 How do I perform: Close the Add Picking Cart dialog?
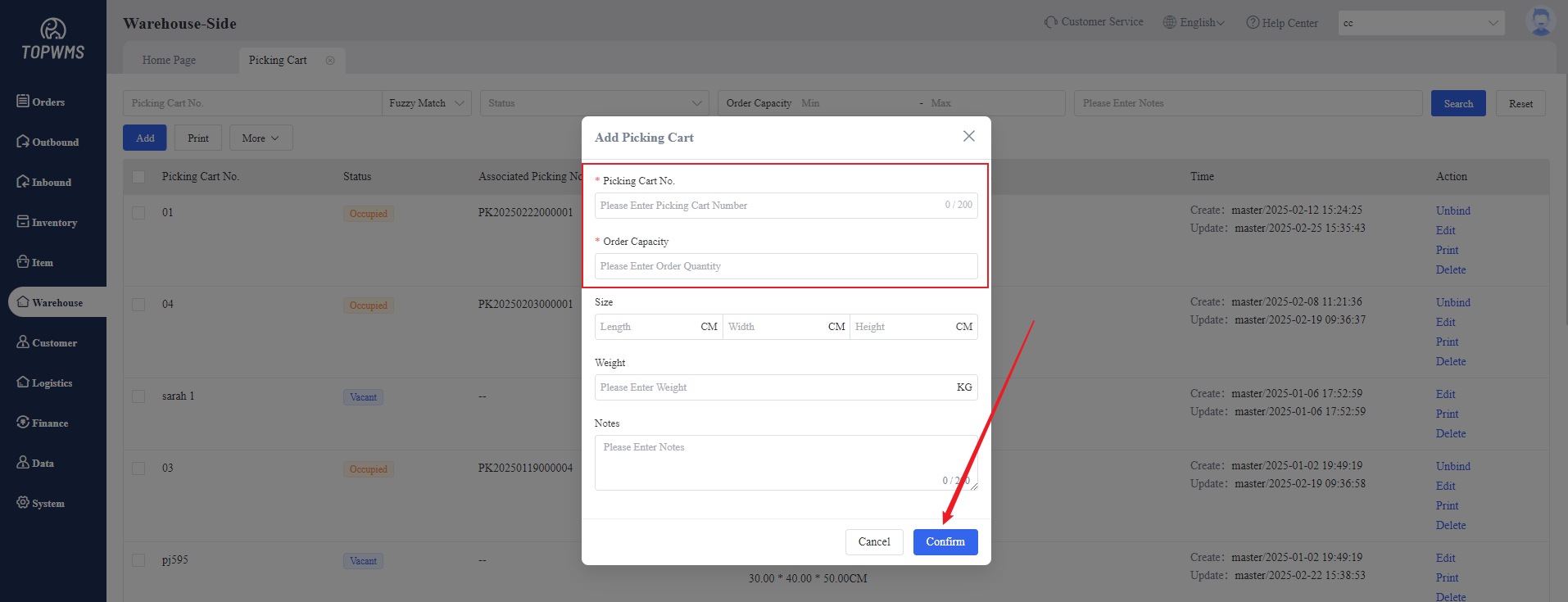click(968, 137)
